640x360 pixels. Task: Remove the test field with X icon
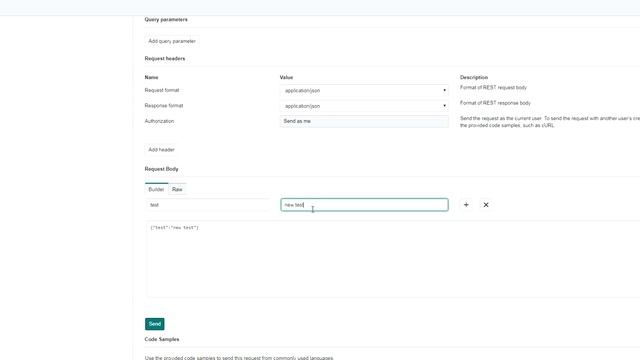click(x=486, y=205)
